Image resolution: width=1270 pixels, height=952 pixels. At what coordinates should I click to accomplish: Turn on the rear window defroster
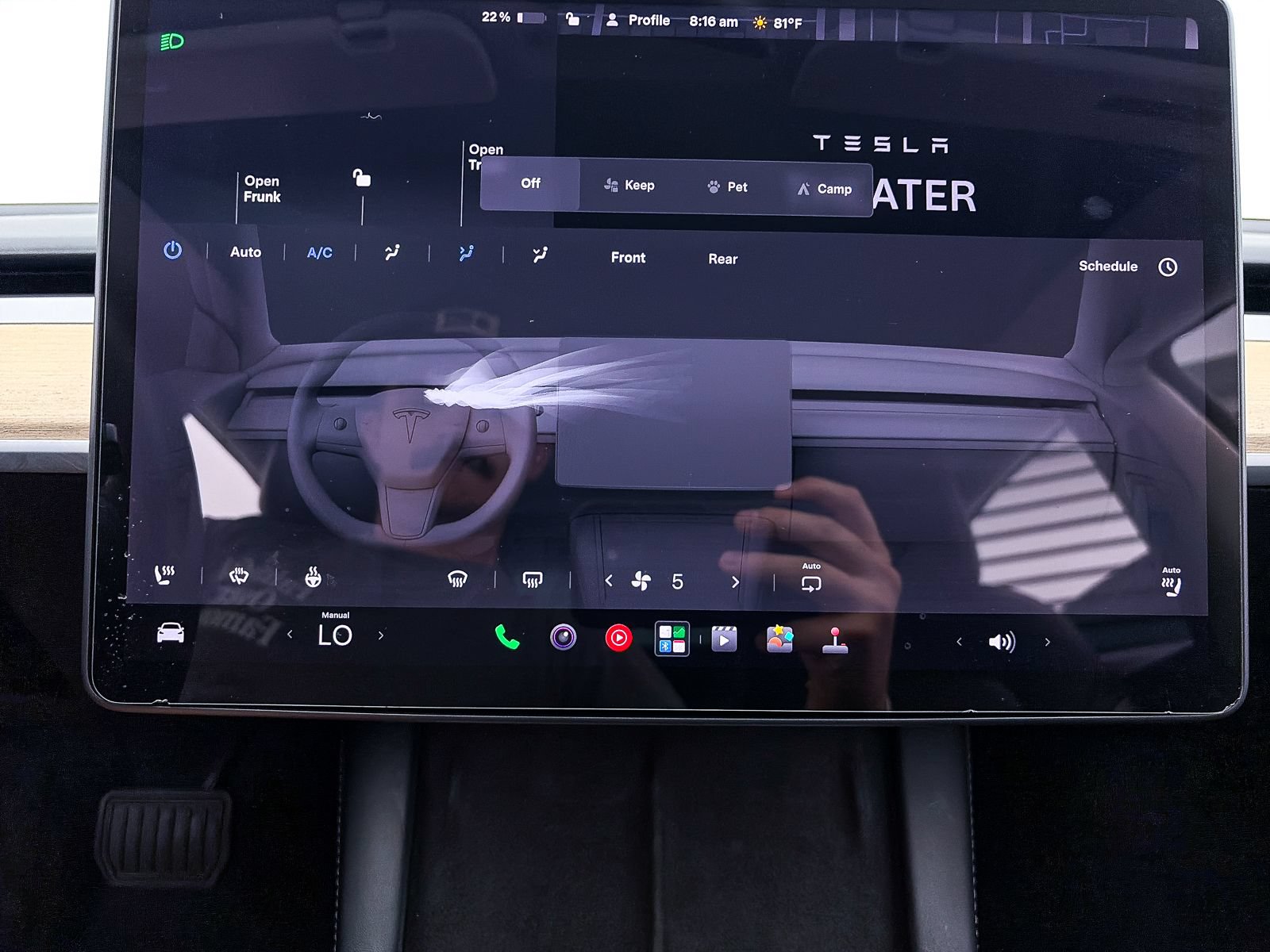click(532, 581)
